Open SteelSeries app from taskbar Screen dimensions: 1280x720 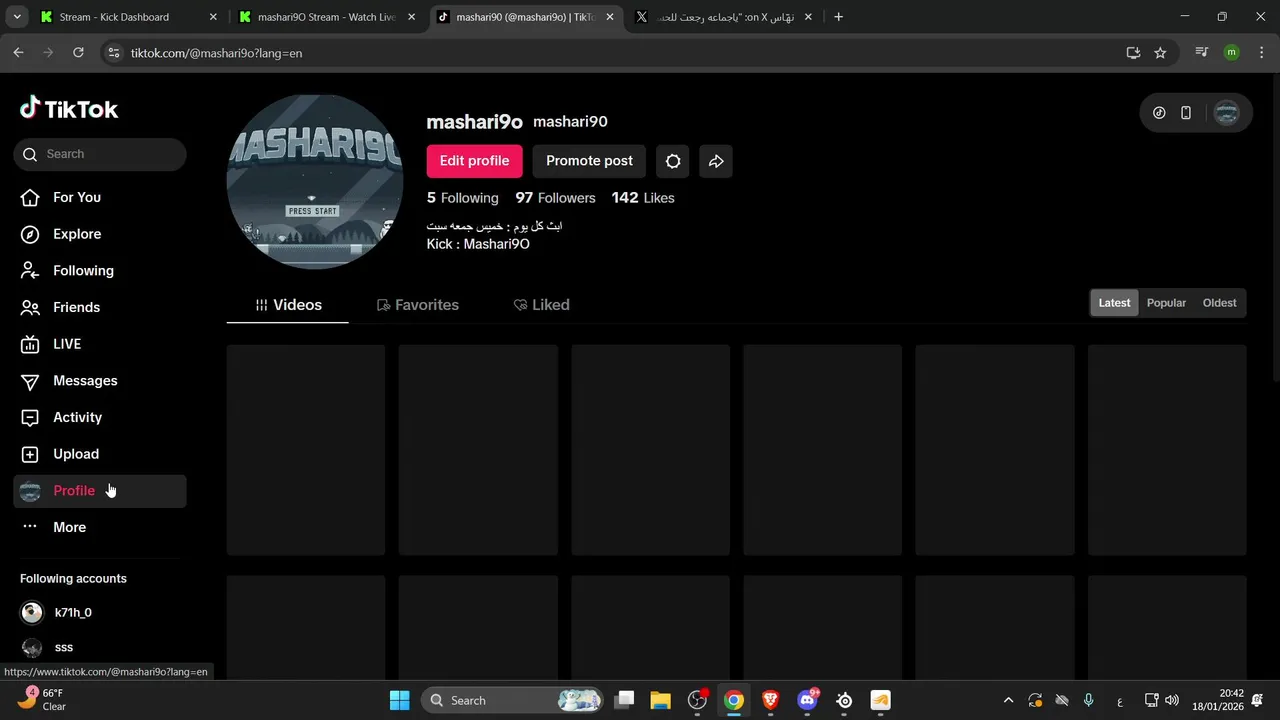[845, 700]
